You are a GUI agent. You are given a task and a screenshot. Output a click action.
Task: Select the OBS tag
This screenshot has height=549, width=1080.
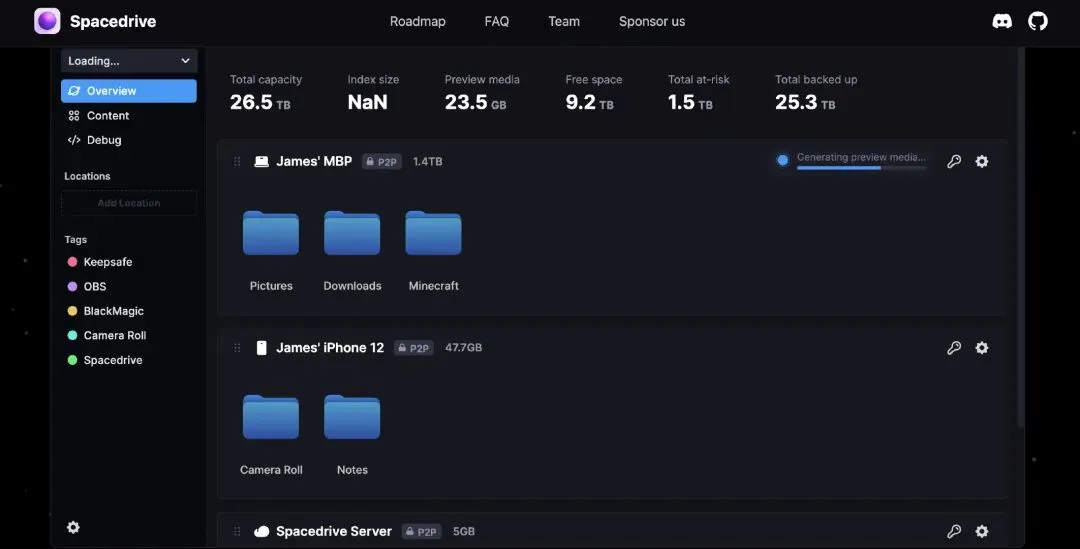tap(87, 287)
